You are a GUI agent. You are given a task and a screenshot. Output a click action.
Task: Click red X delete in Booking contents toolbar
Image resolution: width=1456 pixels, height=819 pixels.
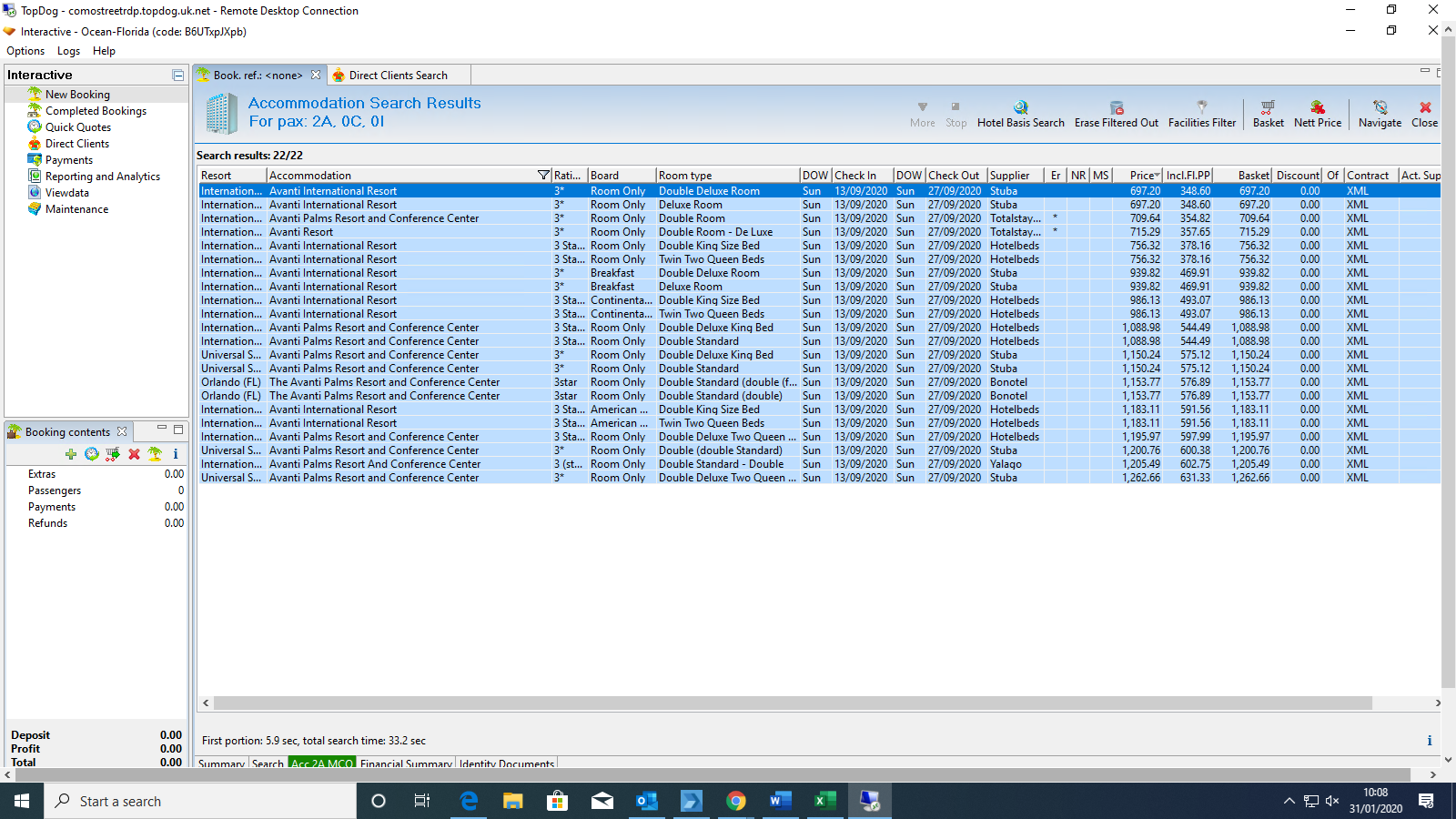pos(134,454)
